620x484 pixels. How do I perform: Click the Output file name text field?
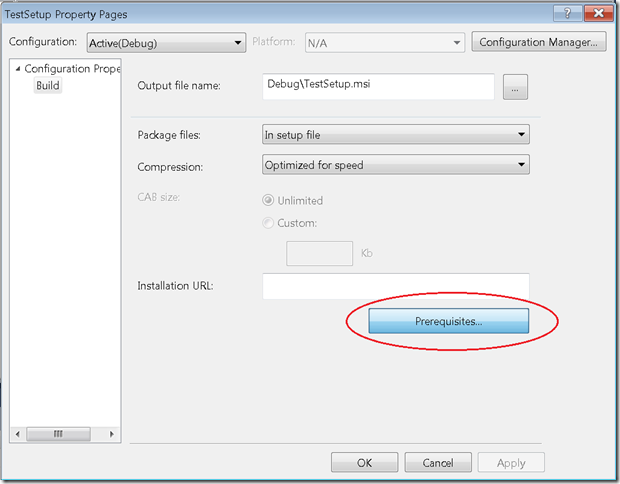pos(378,86)
